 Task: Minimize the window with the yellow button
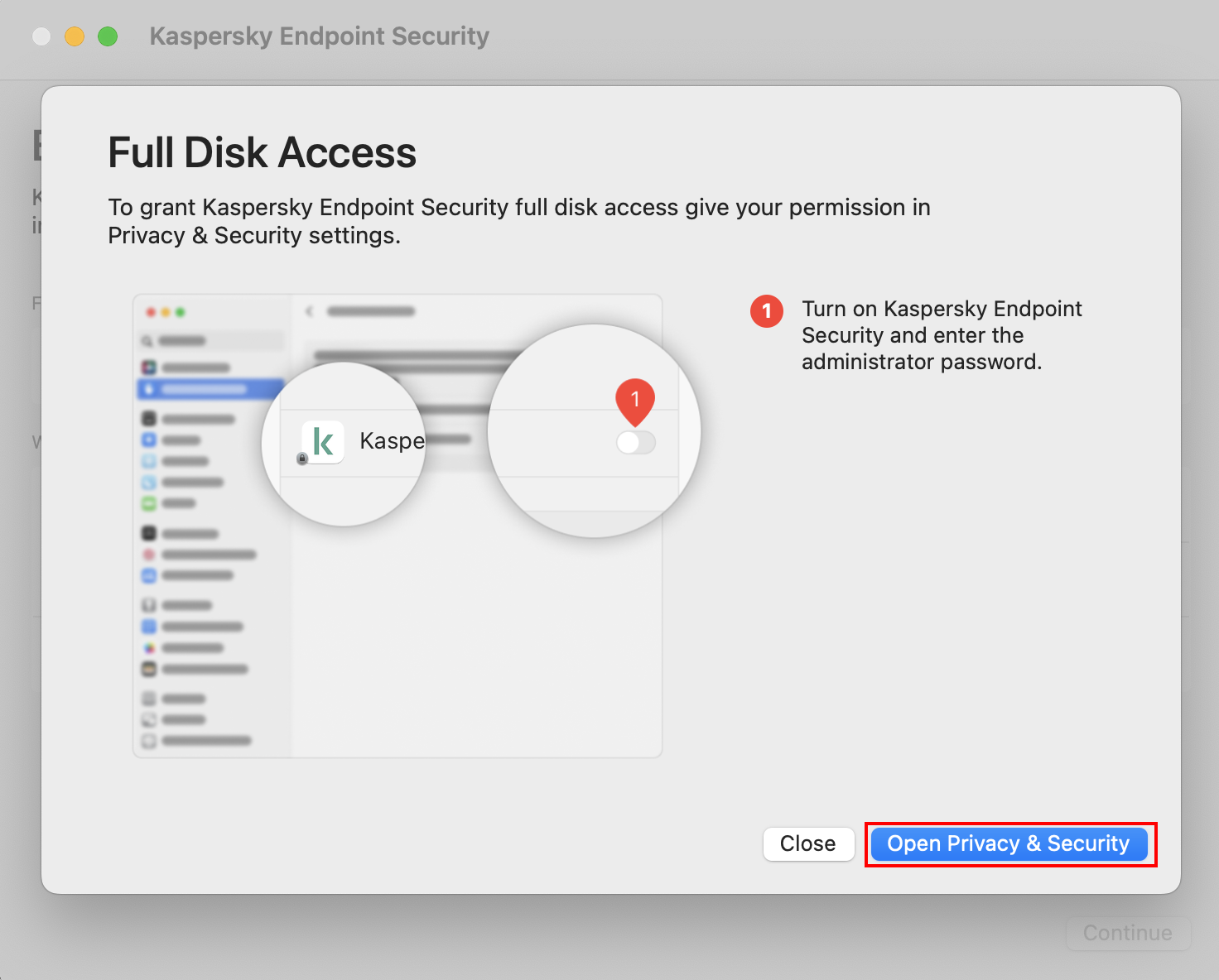[x=75, y=36]
